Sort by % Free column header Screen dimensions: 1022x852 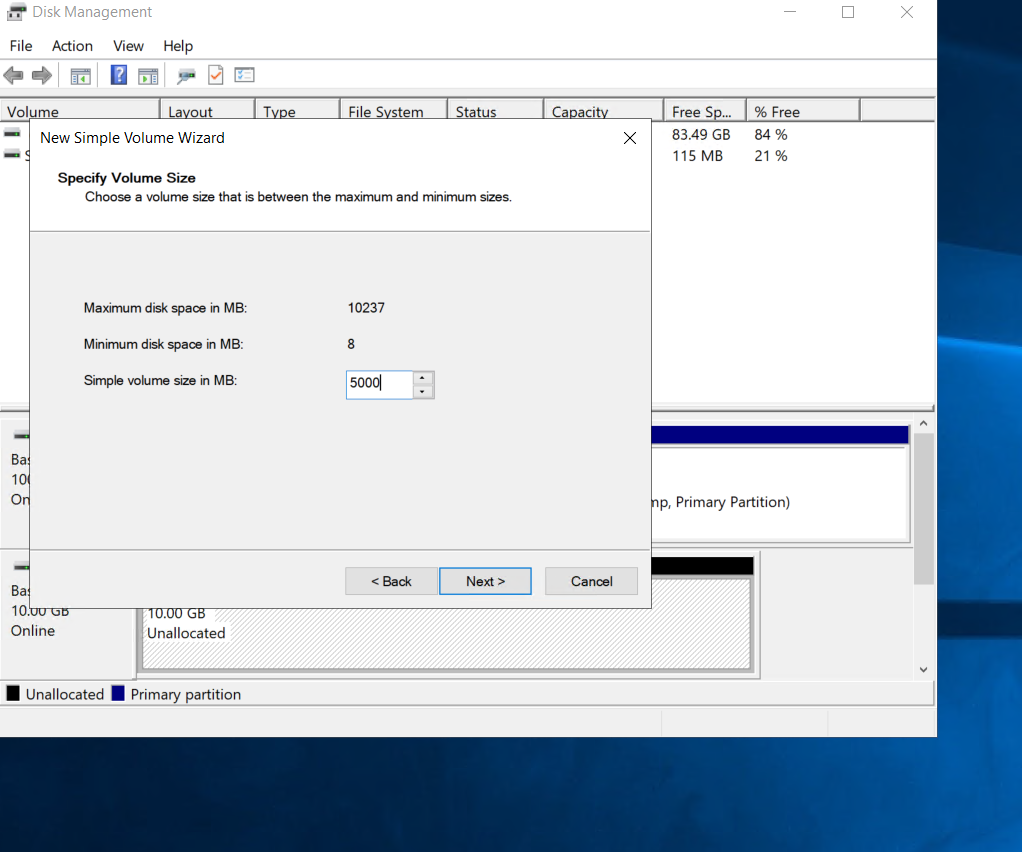[803, 111]
